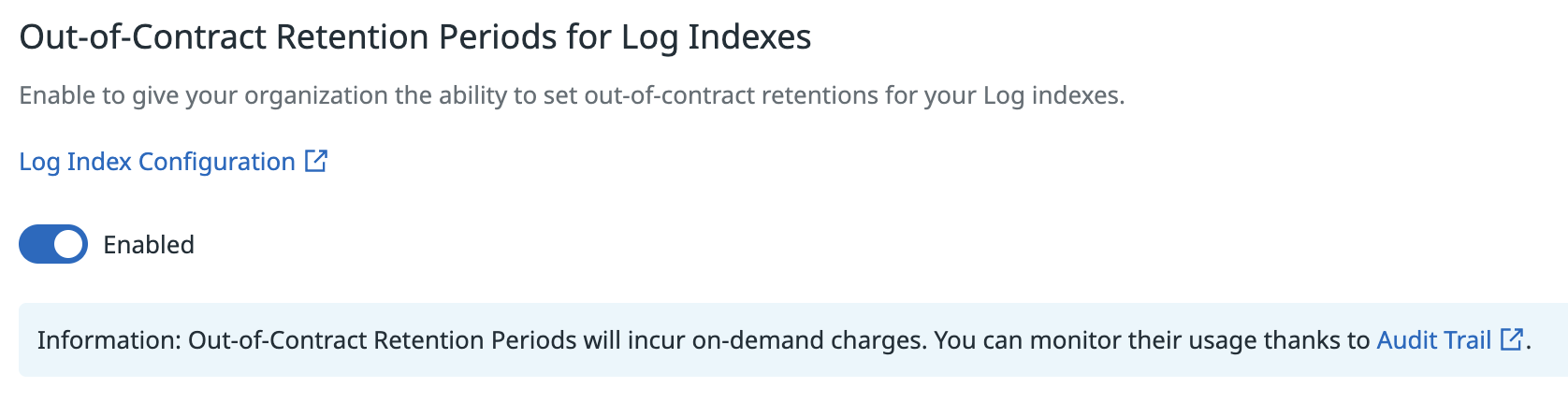Viewport: 1568px width, 402px height.
Task: Click the description text under the heading
Action: (572, 95)
